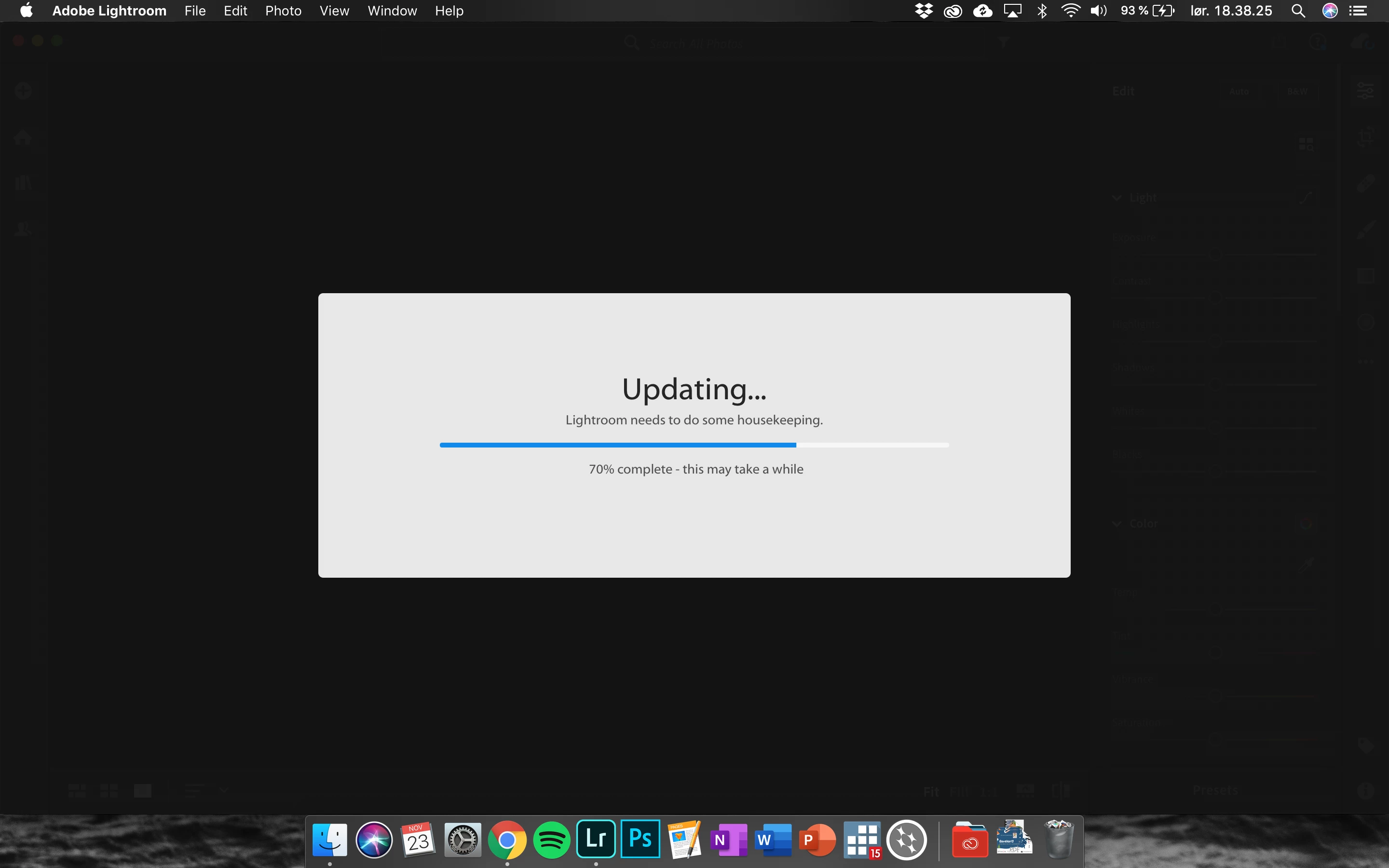Click the Dropbox menu bar icon
This screenshot has height=868, width=1389.
point(924,11)
